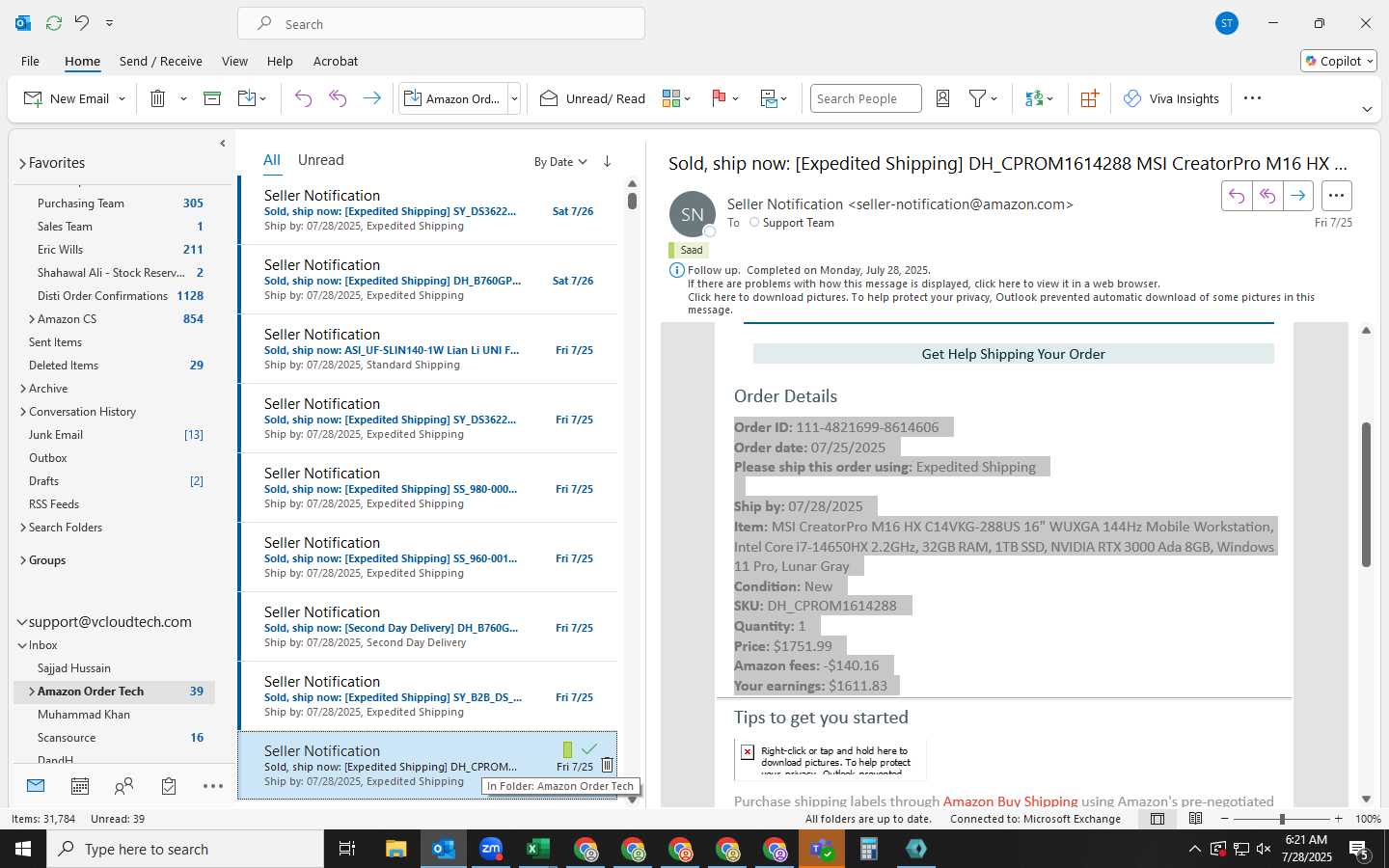The height and width of the screenshot is (868, 1389).
Task: Collapse the folder pane arrow
Action: click(x=223, y=144)
